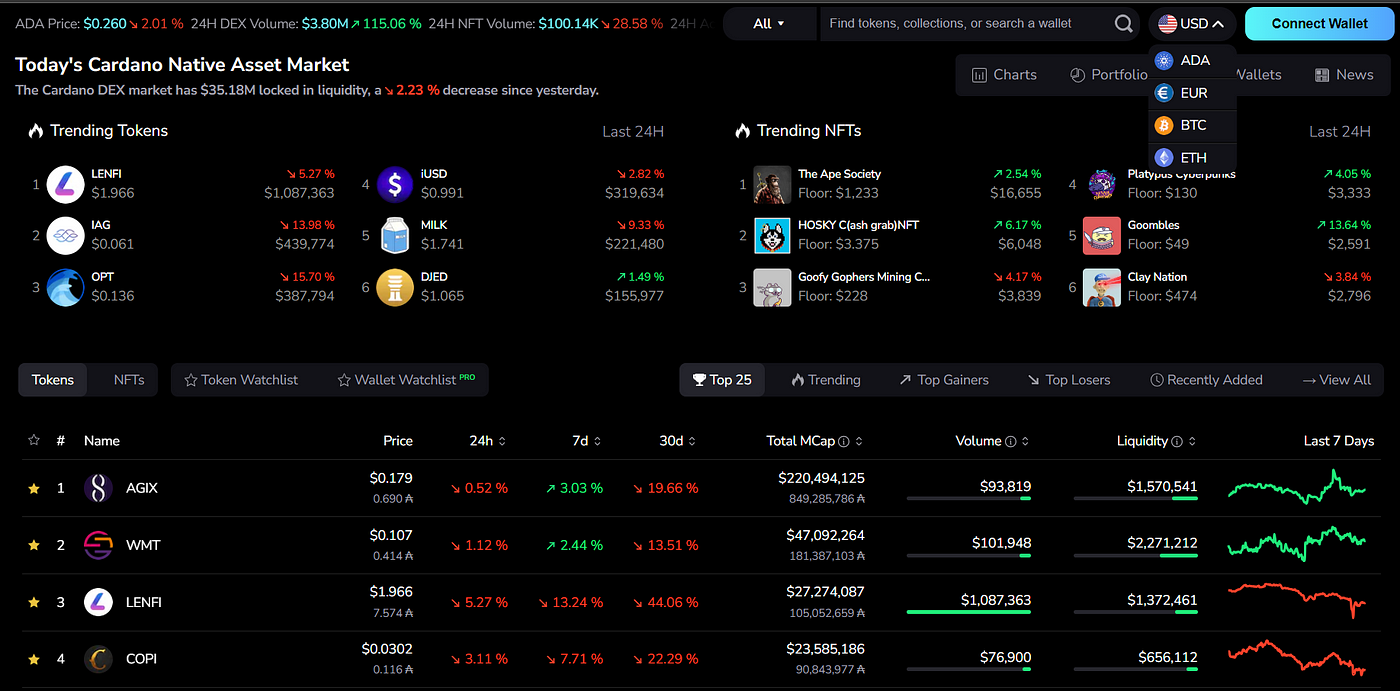Click the AGIX liquidity bar in table
The image size is (1400, 691).
point(1135,497)
